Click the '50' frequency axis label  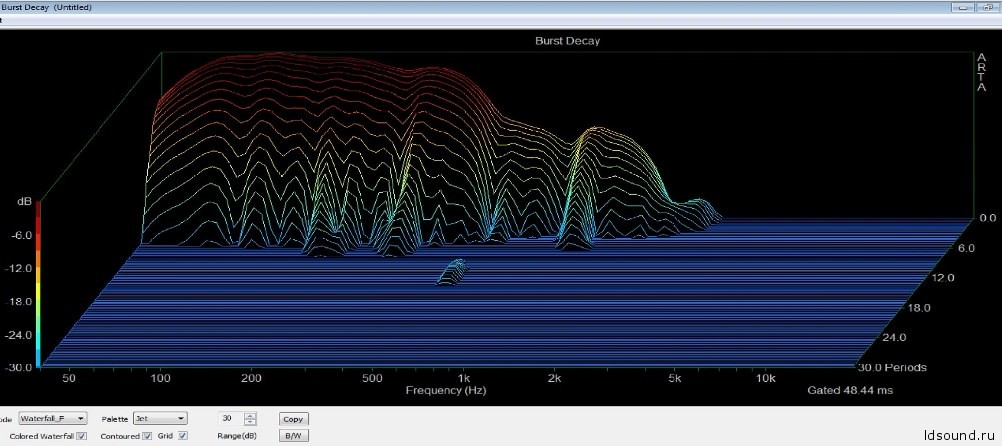pos(69,378)
